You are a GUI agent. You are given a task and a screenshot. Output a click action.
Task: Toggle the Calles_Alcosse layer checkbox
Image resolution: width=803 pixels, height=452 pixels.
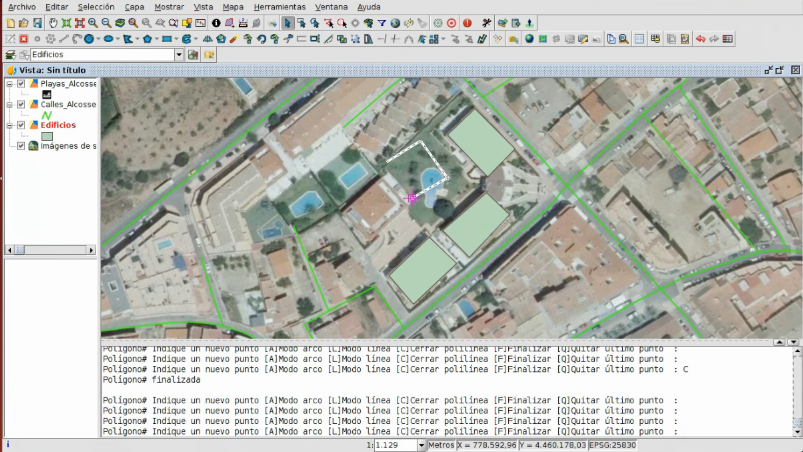(20, 104)
